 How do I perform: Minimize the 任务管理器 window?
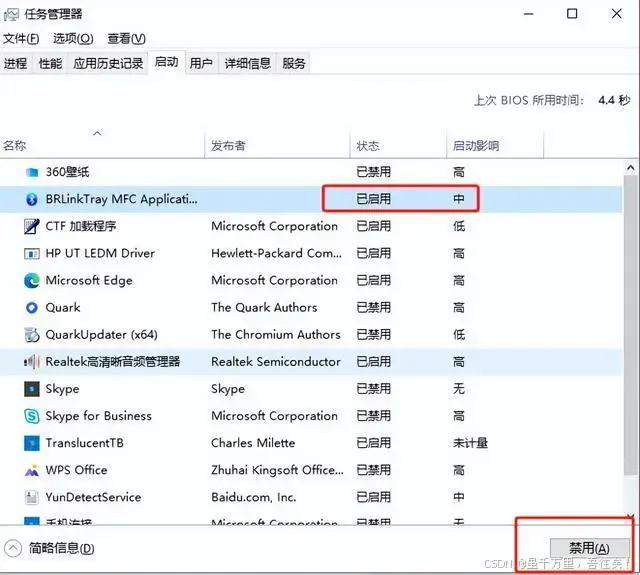(x=529, y=14)
